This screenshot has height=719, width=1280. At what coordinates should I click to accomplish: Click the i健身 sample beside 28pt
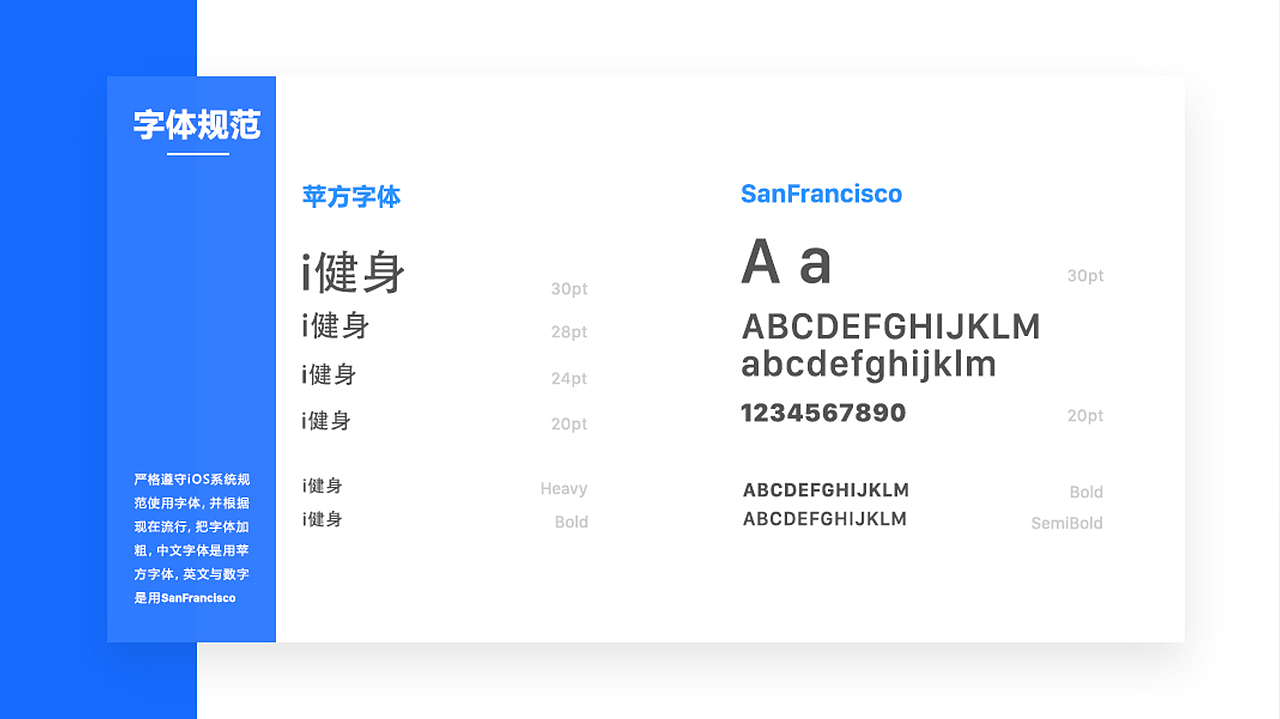pos(336,325)
